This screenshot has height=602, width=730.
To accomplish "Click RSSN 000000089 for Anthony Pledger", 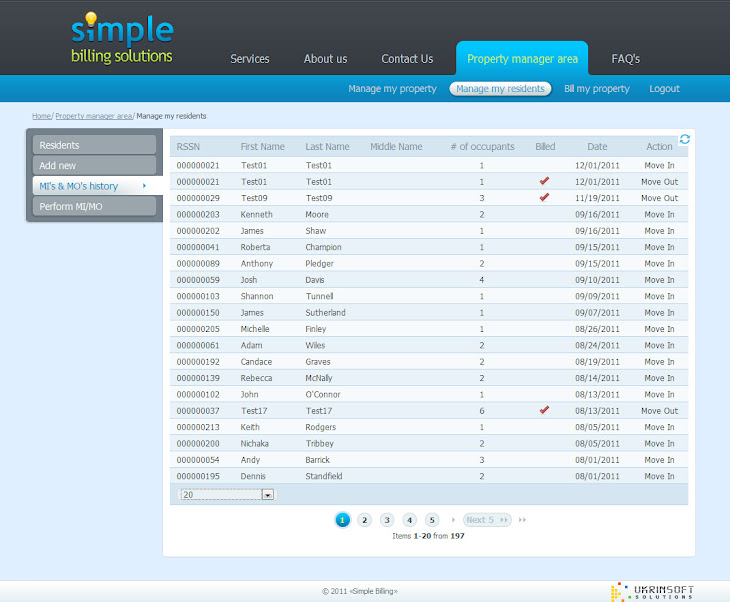I will (198, 264).
